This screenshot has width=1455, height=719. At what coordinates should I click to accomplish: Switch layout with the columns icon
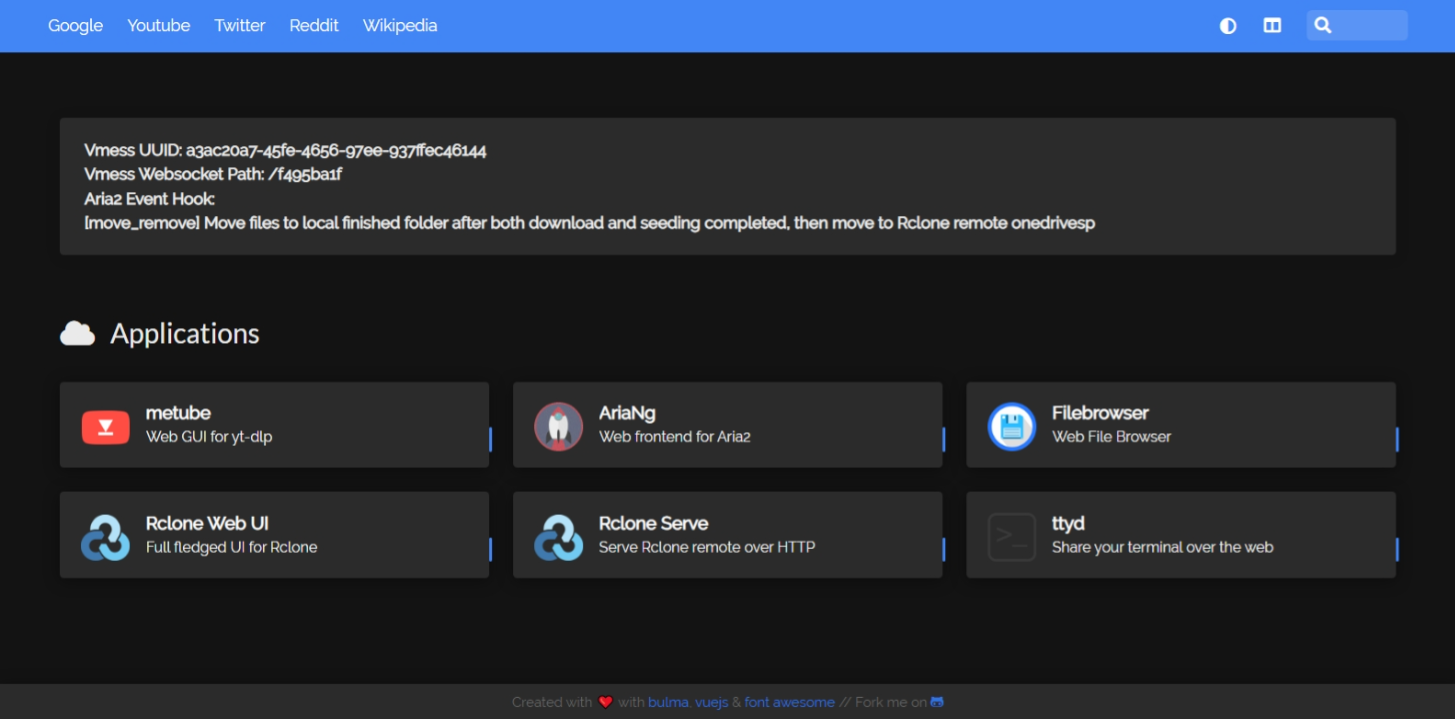click(x=1272, y=26)
